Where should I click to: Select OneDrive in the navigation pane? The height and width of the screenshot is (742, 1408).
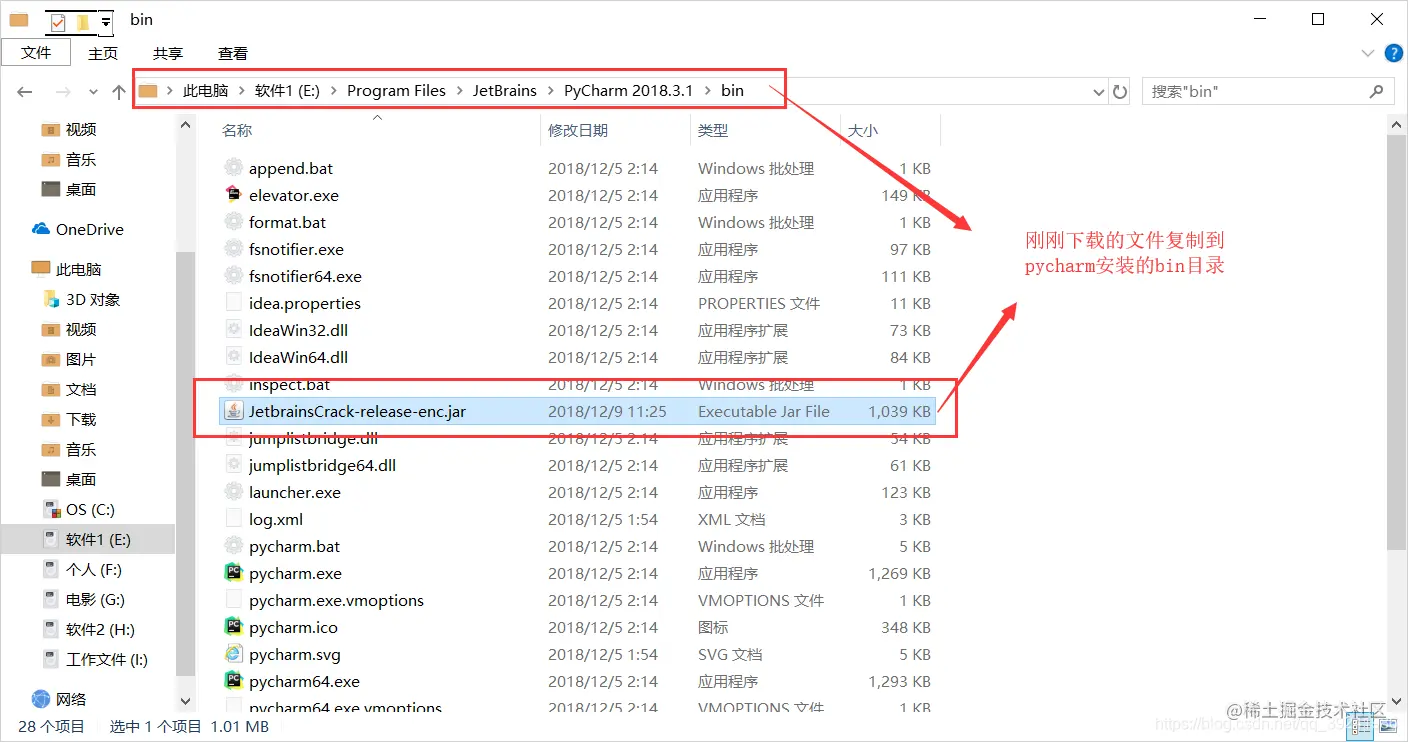[x=89, y=229]
